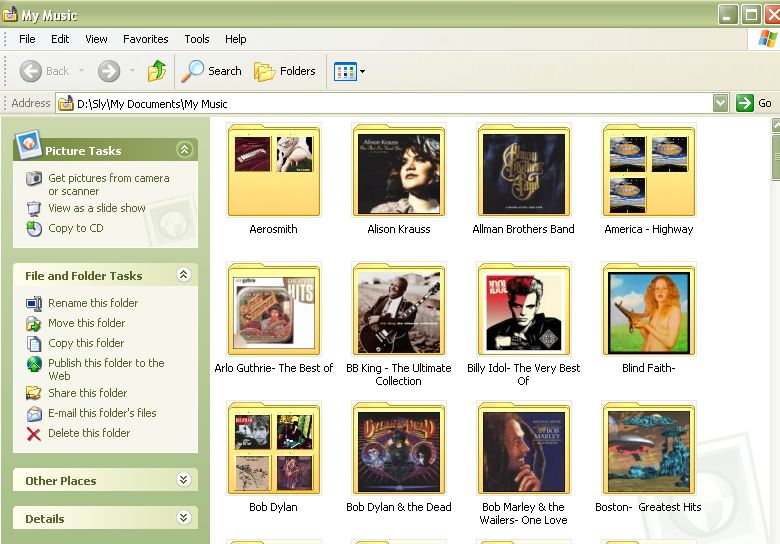Choose Publish this folder to the Web
The width and height of the screenshot is (780, 544).
(x=106, y=369)
